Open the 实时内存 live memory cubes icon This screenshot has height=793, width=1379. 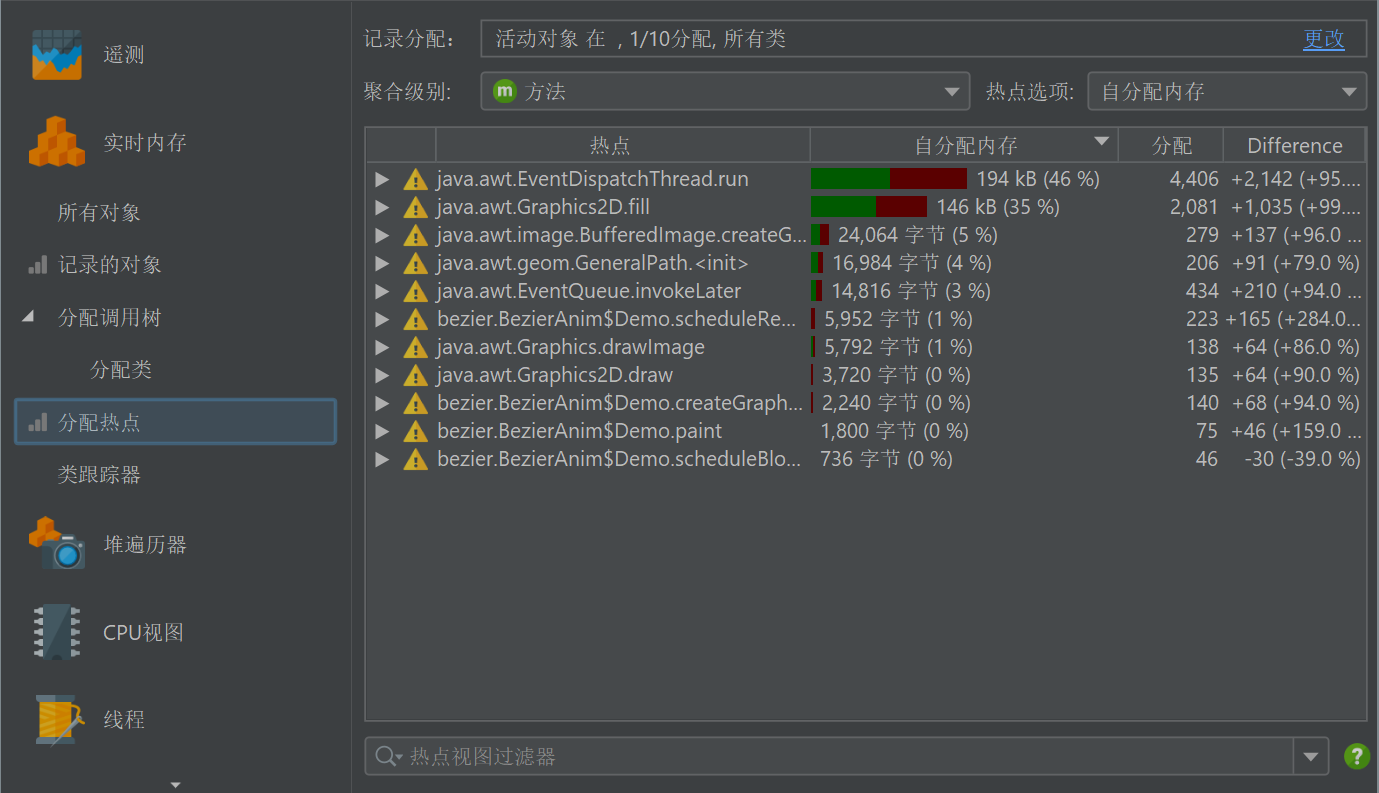pyautogui.click(x=56, y=142)
